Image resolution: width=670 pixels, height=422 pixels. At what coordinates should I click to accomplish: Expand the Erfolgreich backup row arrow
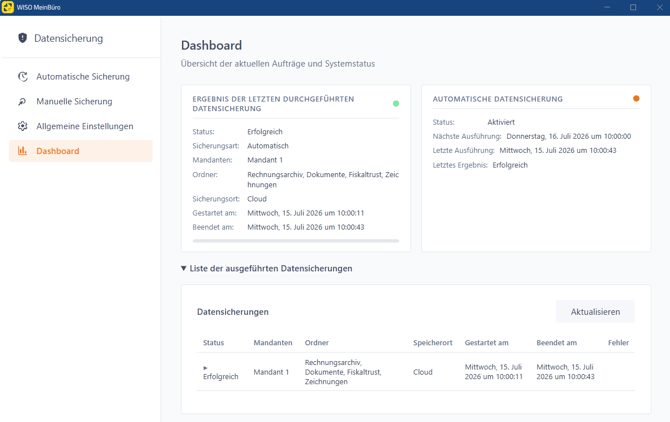pyautogui.click(x=205, y=368)
